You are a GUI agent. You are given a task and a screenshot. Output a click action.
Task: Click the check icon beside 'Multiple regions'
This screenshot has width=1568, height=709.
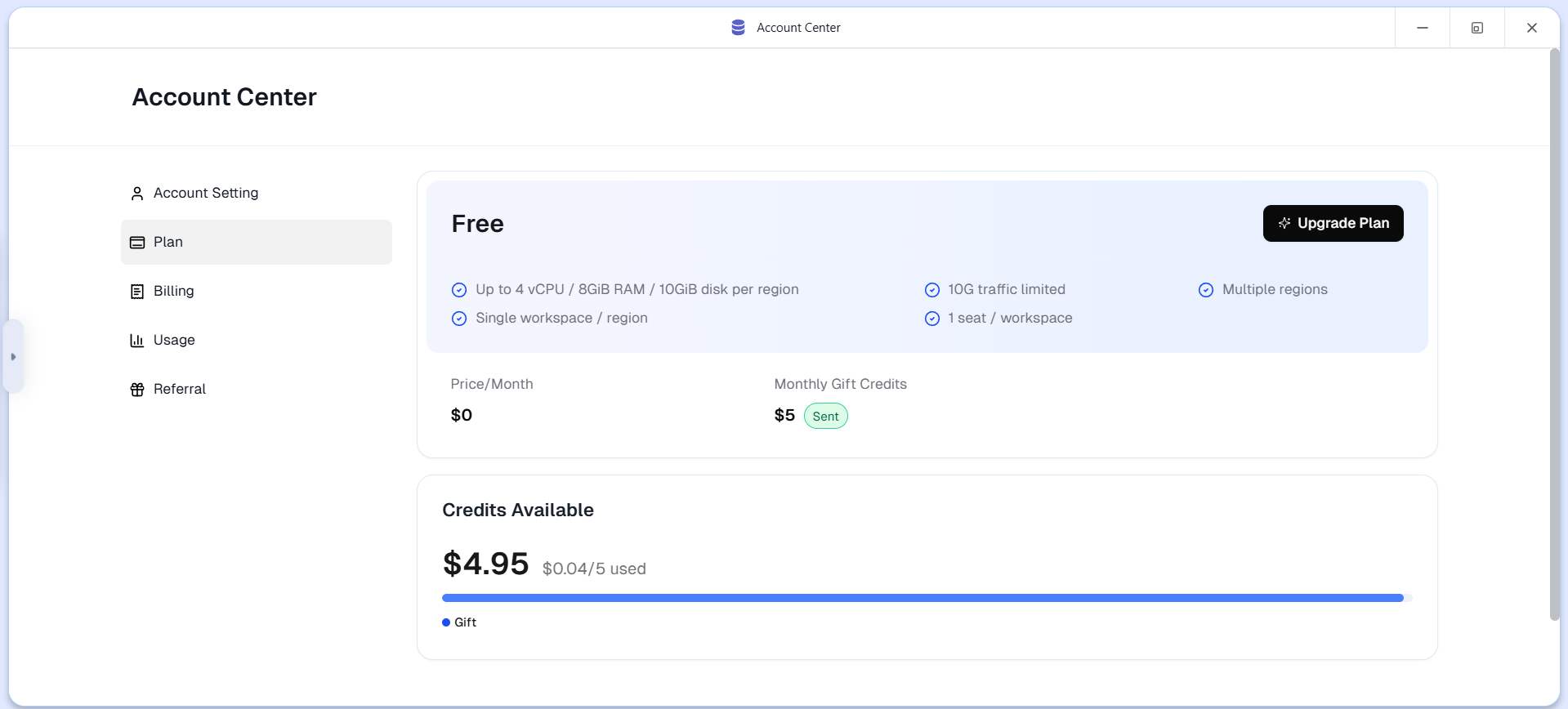(1206, 290)
